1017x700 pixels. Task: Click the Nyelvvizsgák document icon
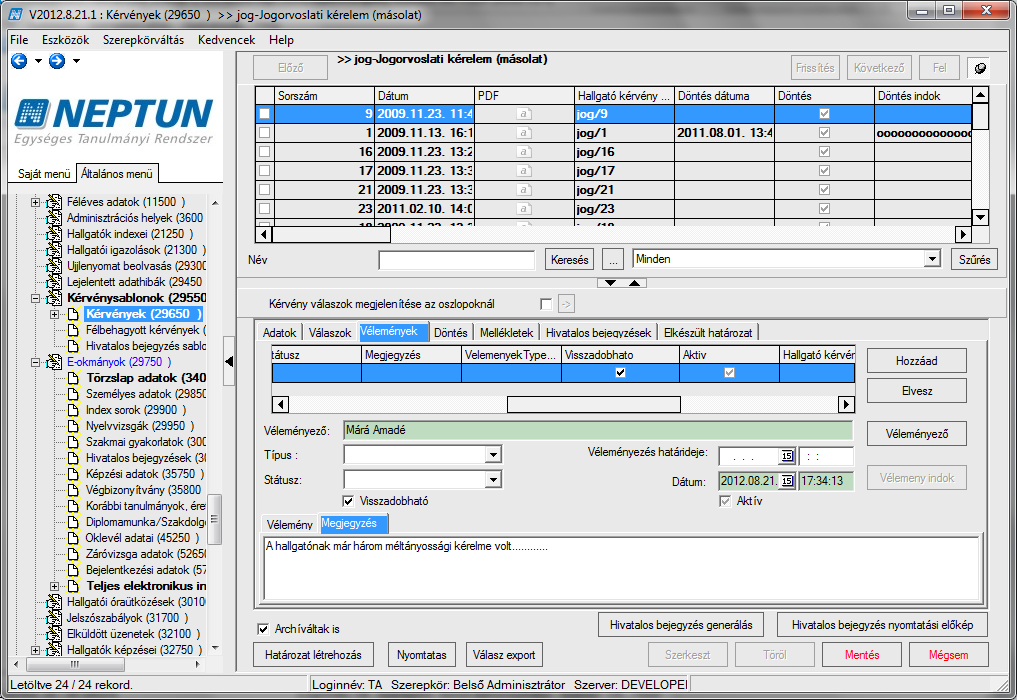pyautogui.click(x=74, y=426)
